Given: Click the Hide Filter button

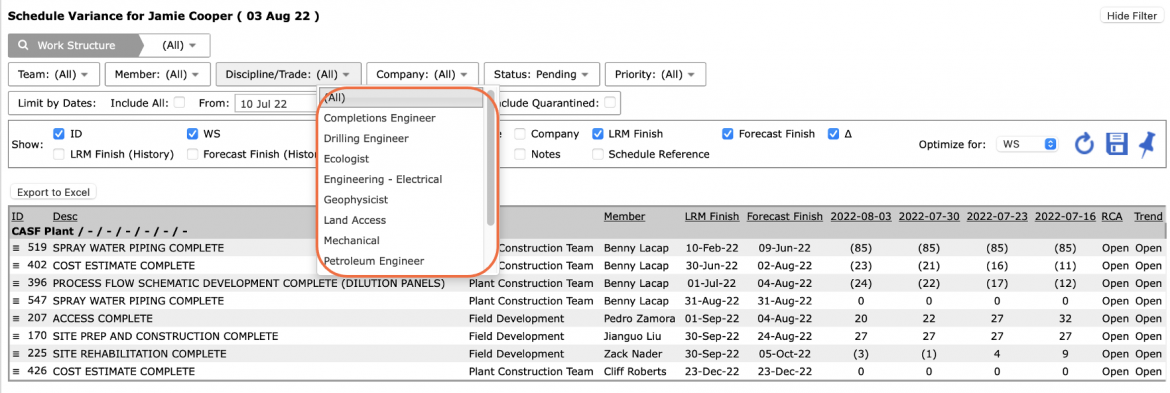Looking at the screenshot, I should pos(1132,16).
